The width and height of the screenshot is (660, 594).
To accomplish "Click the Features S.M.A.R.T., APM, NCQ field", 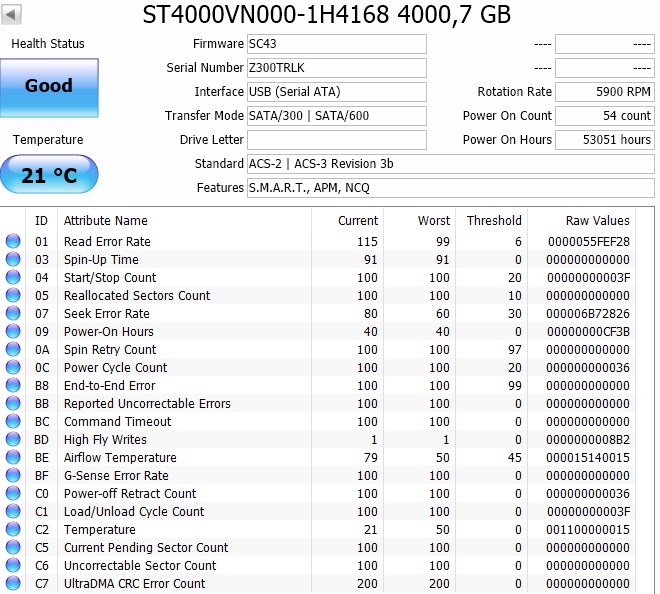I will (x=451, y=188).
